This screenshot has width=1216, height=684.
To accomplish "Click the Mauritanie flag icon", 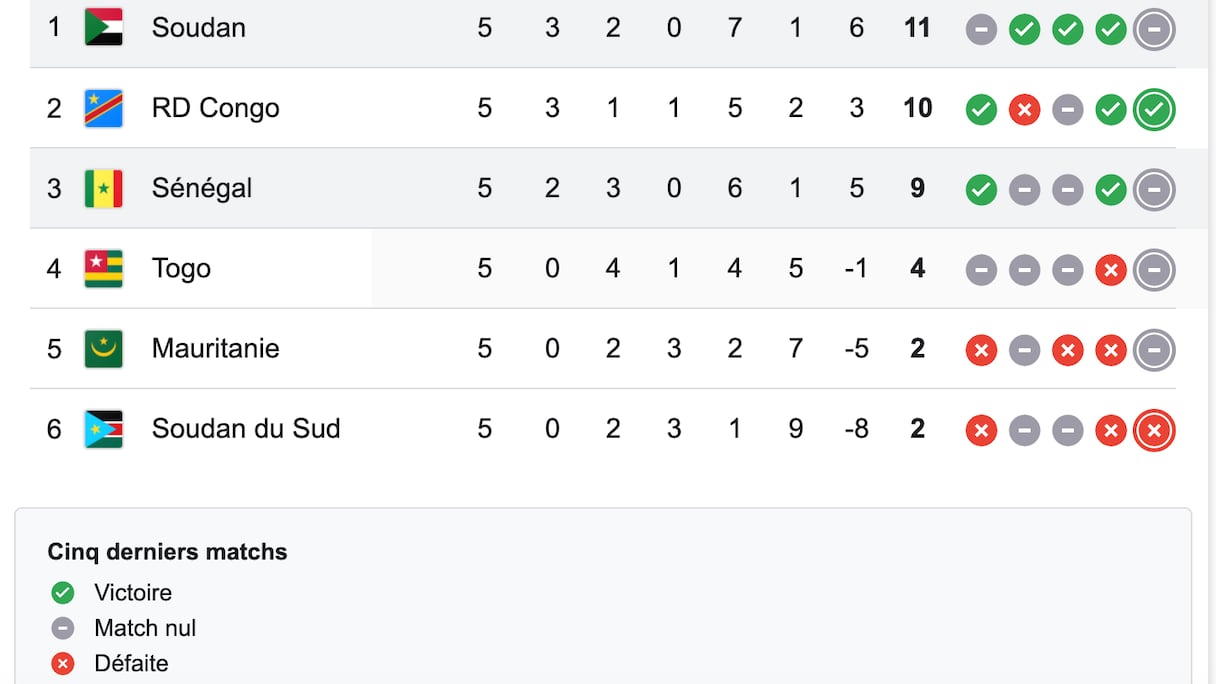I will (x=103, y=349).
